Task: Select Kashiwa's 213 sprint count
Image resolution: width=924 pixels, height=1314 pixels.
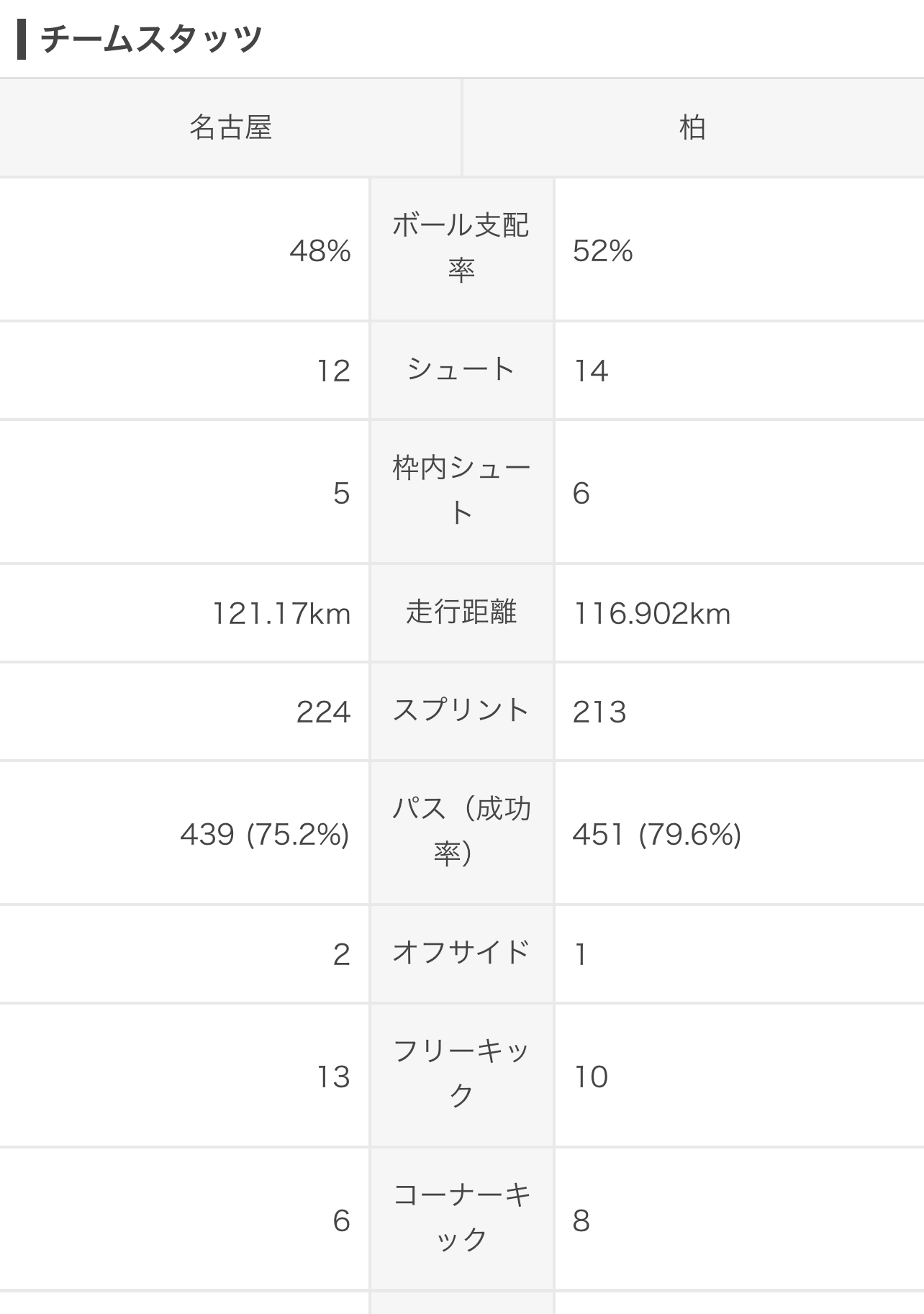Action: click(599, 712)
